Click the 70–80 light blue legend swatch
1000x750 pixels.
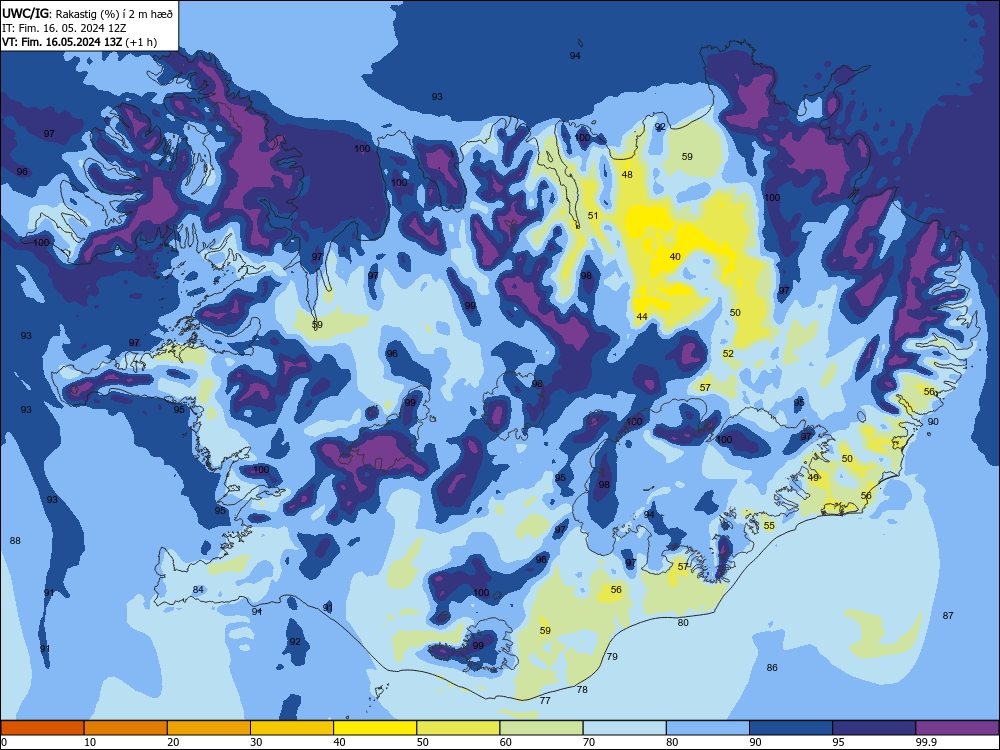coord(624,728)
